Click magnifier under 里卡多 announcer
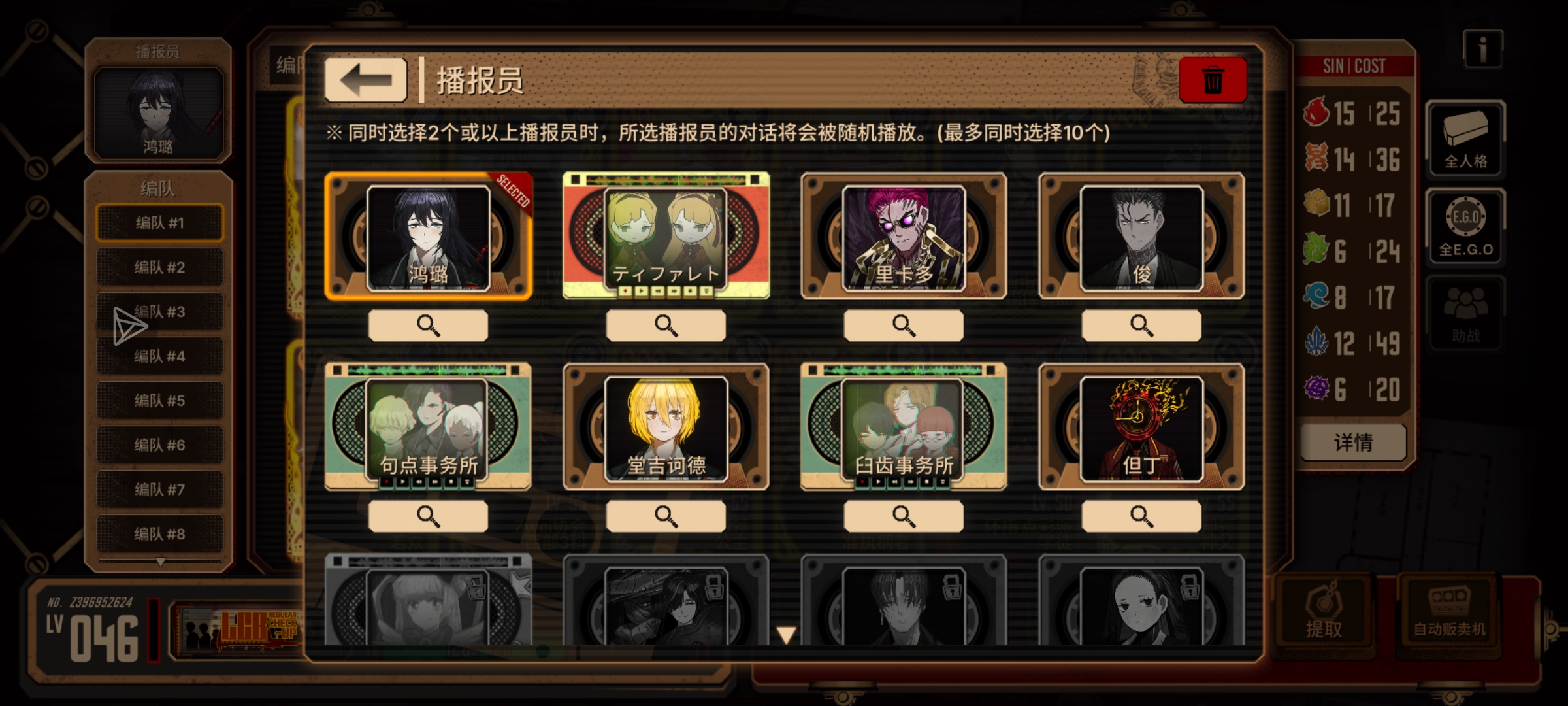The height and width of the screenshot is (706, 1568). click(904, 325)
